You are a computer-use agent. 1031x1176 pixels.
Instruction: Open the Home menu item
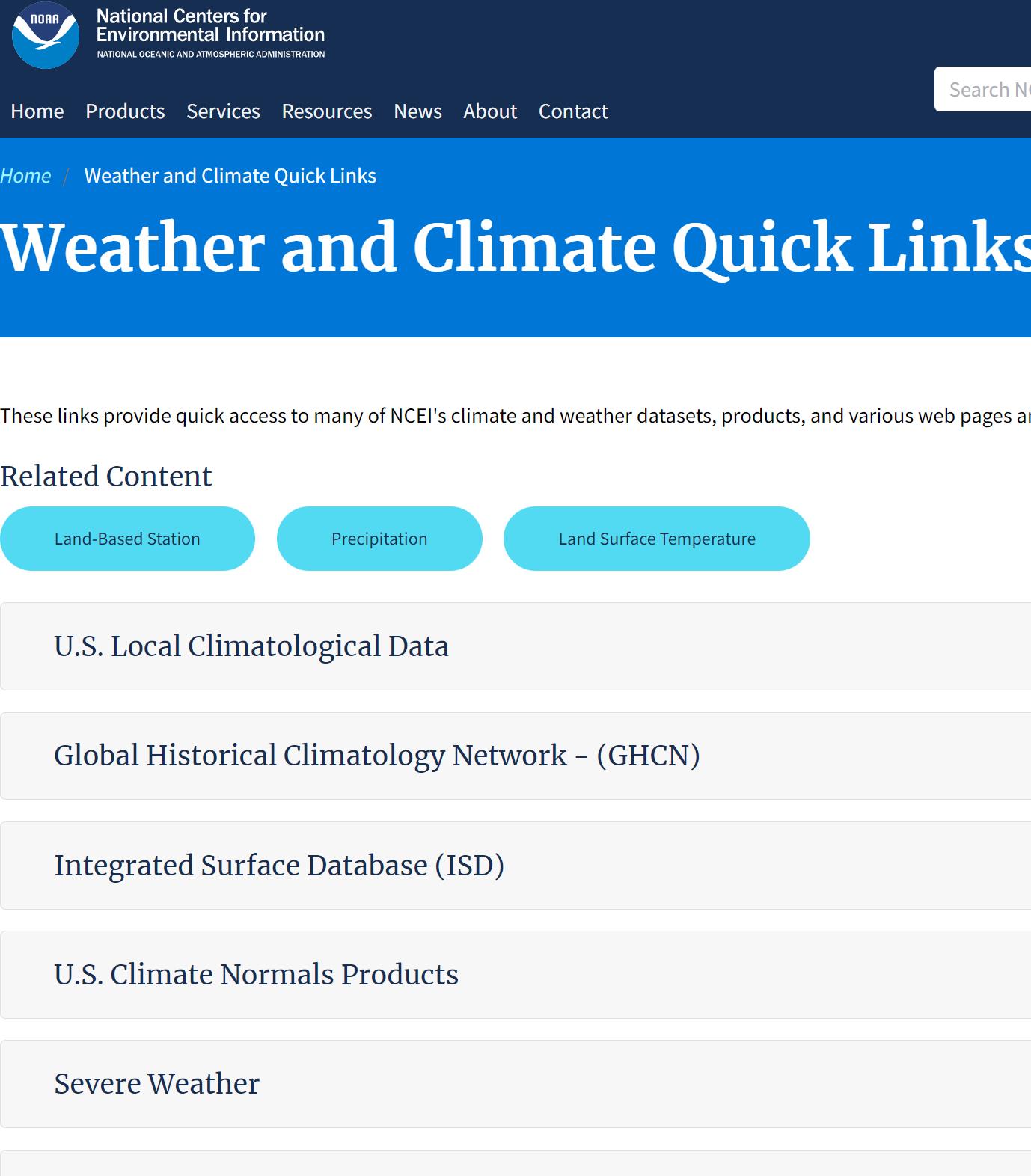[x=37, y=111]
